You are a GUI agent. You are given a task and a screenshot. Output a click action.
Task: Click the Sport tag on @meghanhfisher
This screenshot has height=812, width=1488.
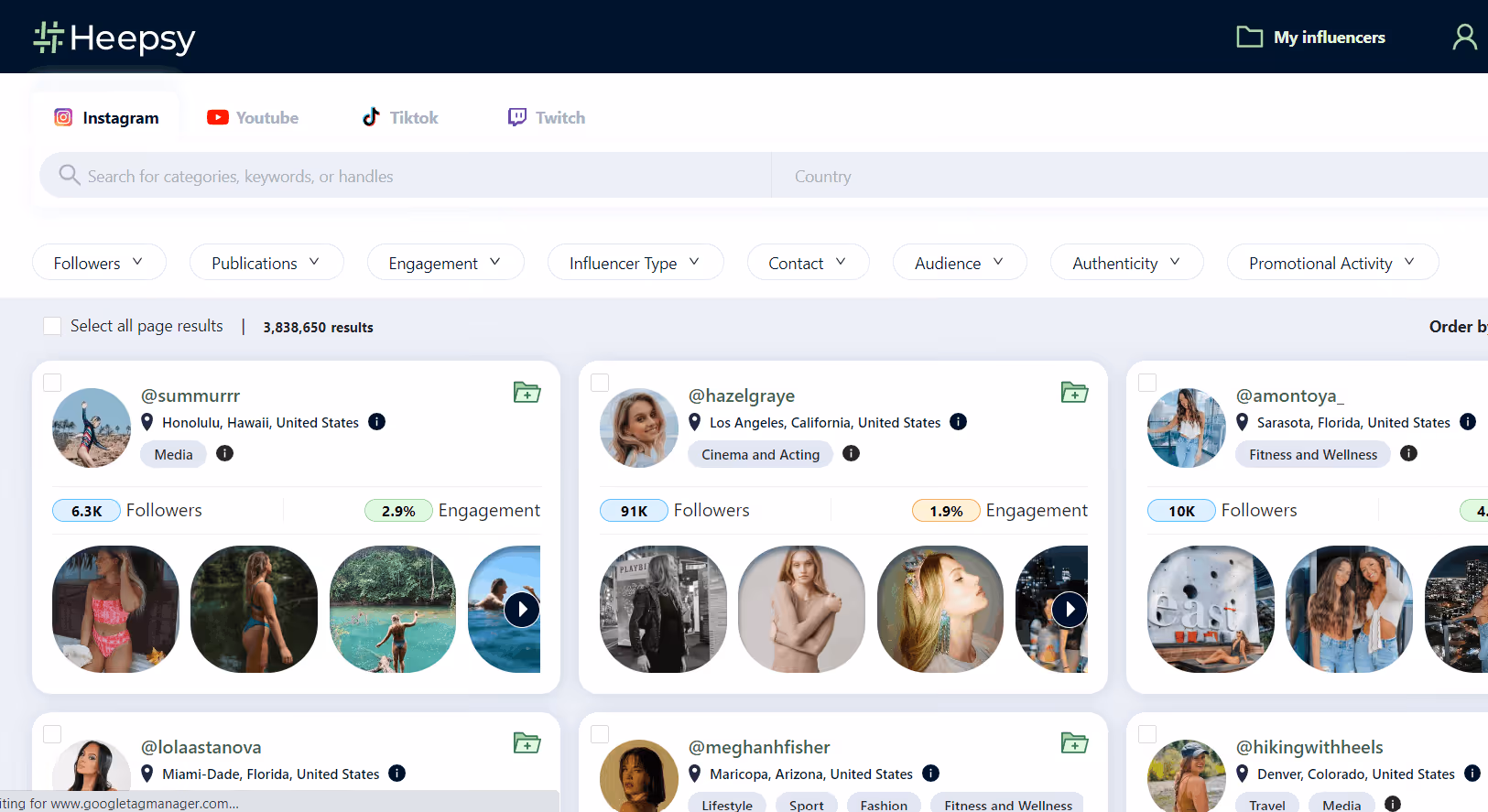(x=807, y=803)
